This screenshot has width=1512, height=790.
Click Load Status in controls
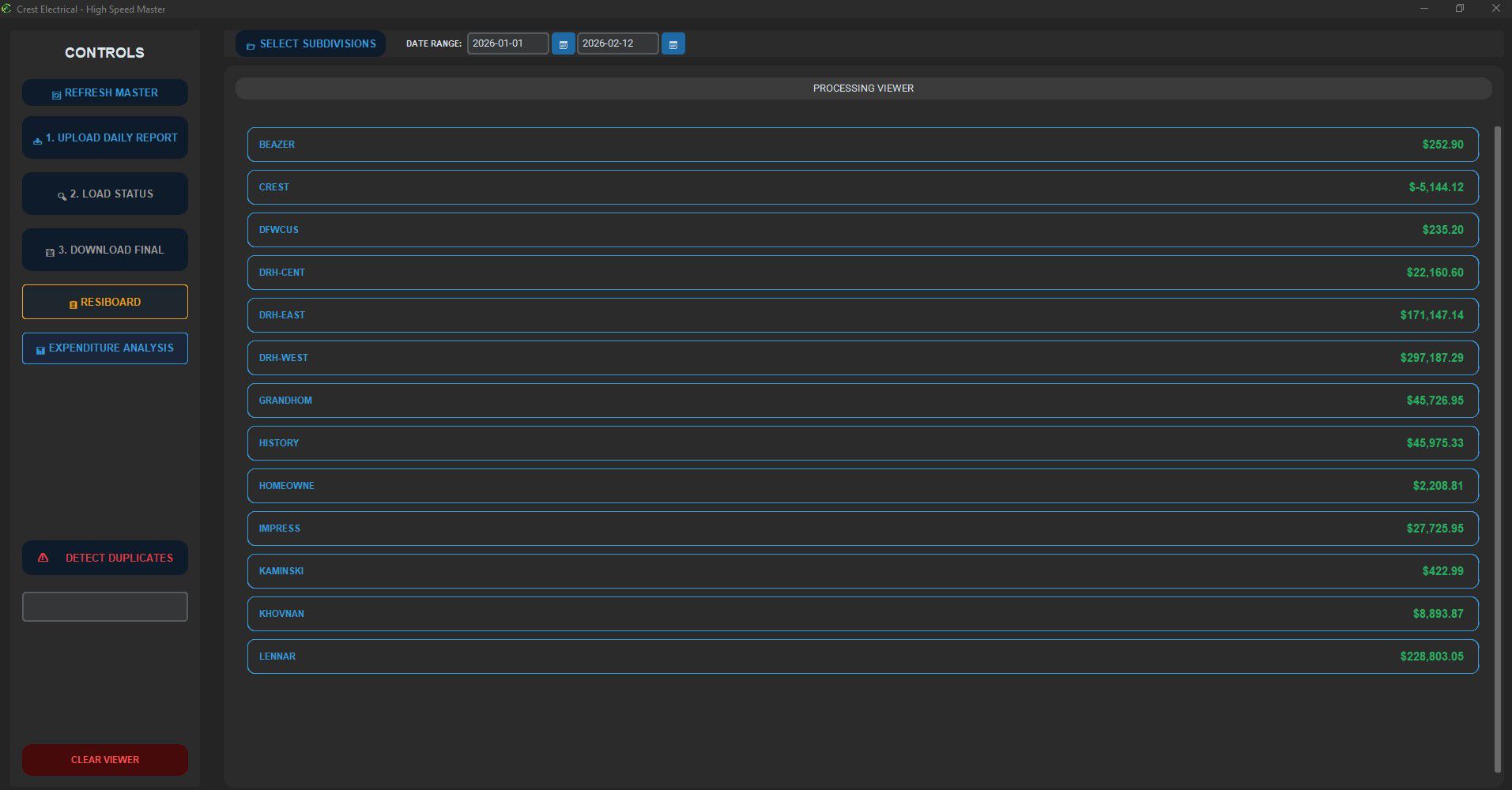[105, 194]
